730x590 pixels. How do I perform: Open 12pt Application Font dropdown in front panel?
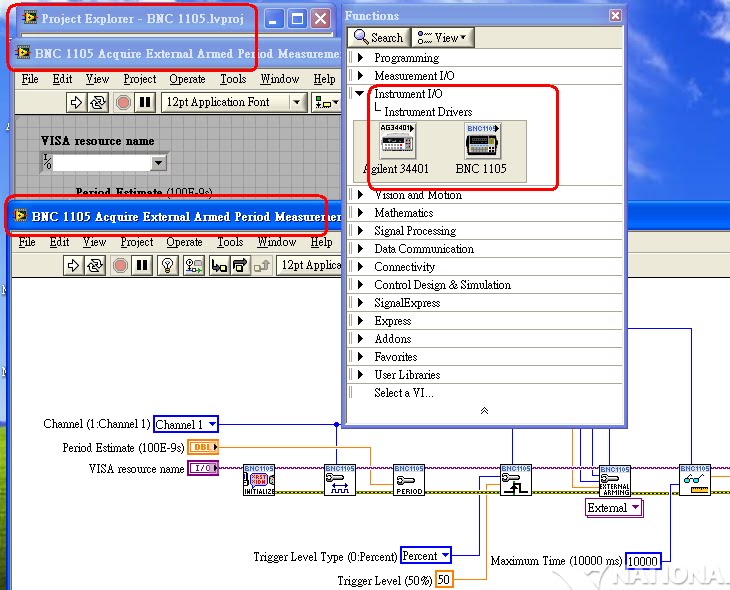[234, 102]
